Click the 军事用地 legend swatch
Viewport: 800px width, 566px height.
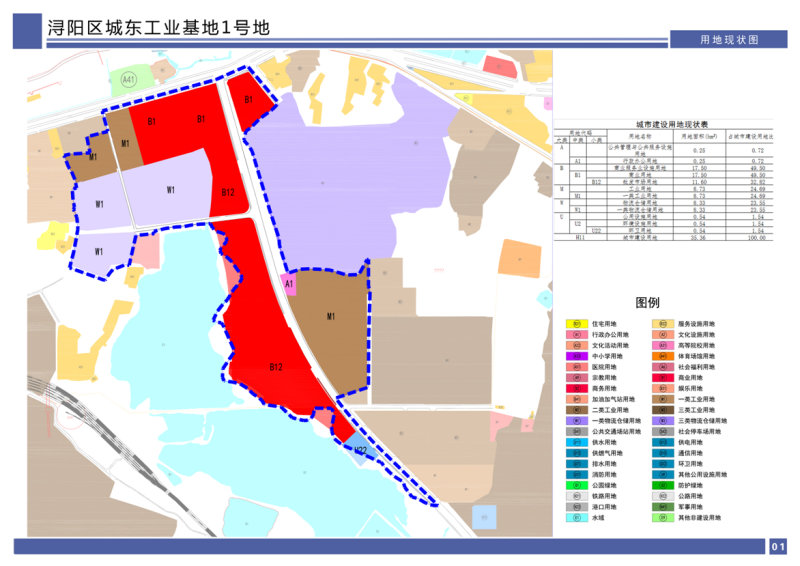(662, 507)
